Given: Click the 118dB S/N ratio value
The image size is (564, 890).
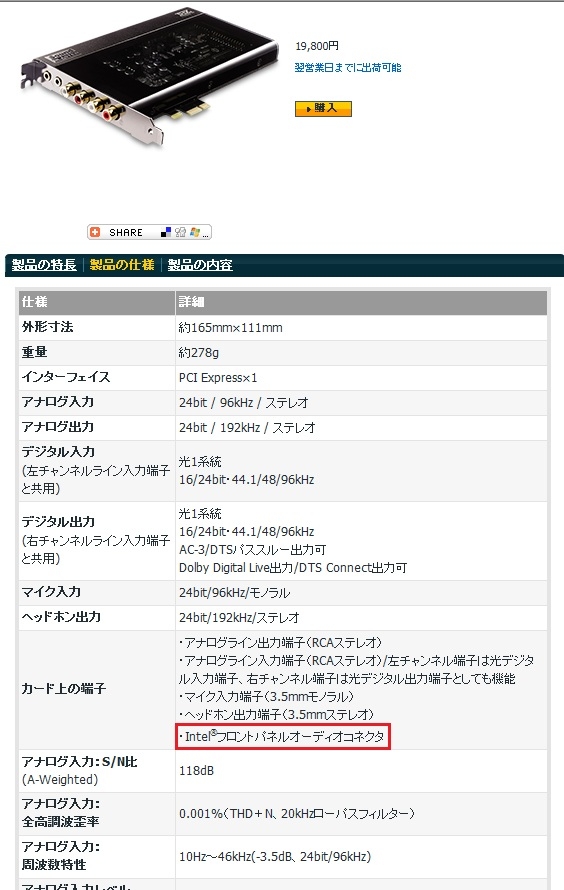Looking at the screenshot, I should coord(196,771).
